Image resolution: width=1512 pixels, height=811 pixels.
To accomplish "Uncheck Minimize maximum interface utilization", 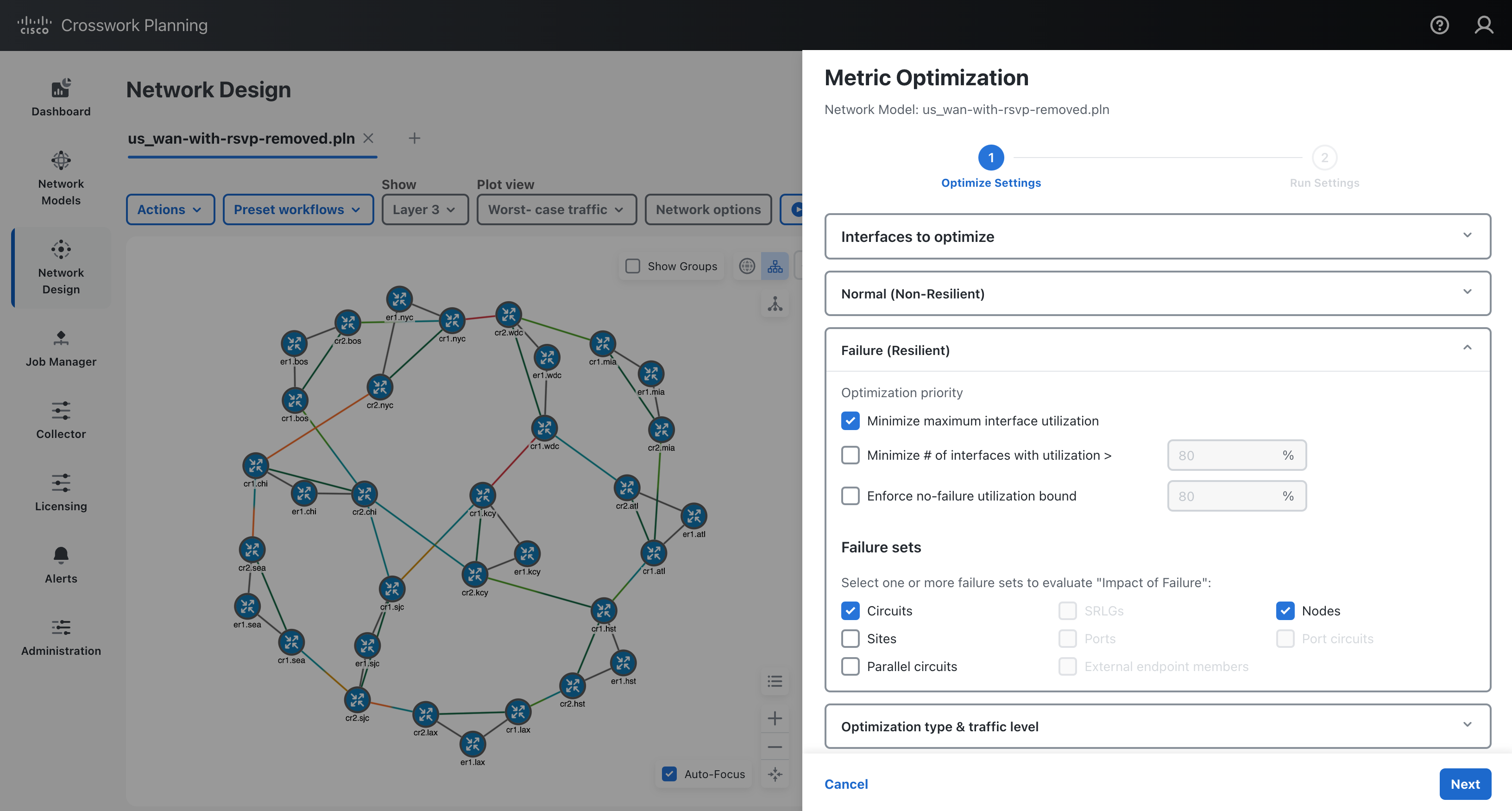I will pos(850,420).
